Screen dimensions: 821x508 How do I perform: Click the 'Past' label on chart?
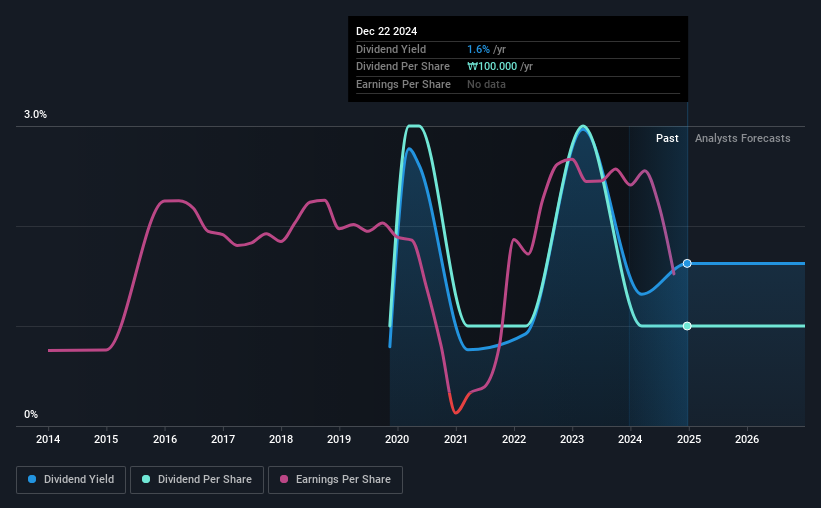667,138
